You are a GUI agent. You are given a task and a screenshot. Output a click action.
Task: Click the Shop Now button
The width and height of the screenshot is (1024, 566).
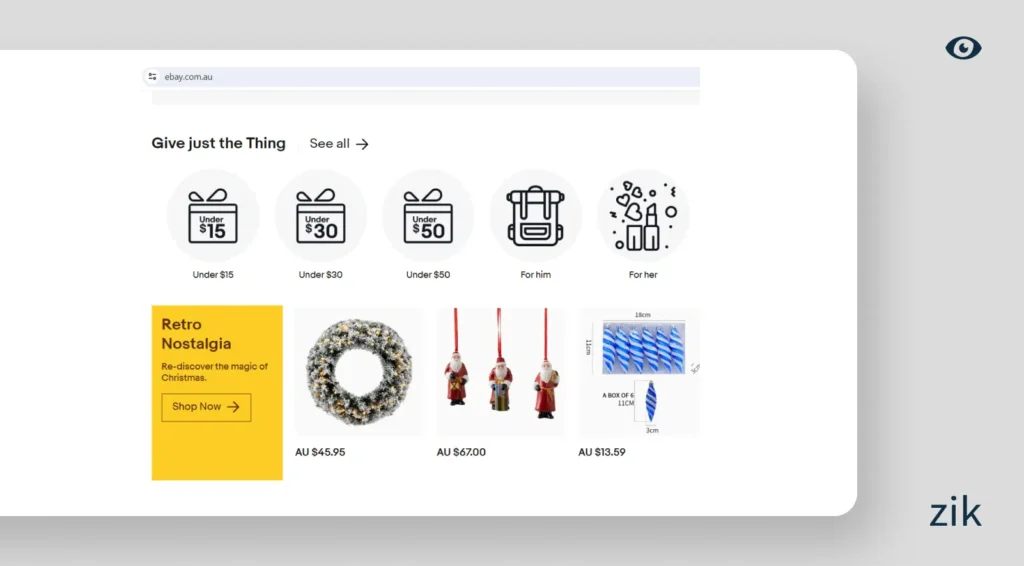[x=206, y=407]
